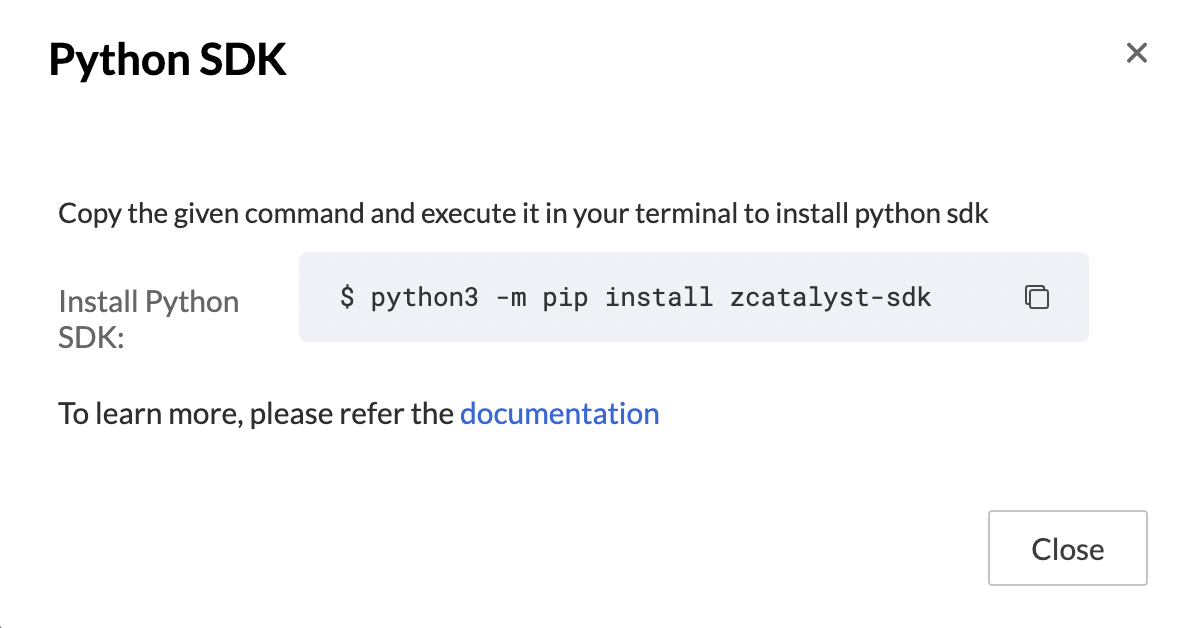Viewport: 1184px width, 628px height.
Task: Dismiss the dialog with the X icon
Action: (1136, 53)
